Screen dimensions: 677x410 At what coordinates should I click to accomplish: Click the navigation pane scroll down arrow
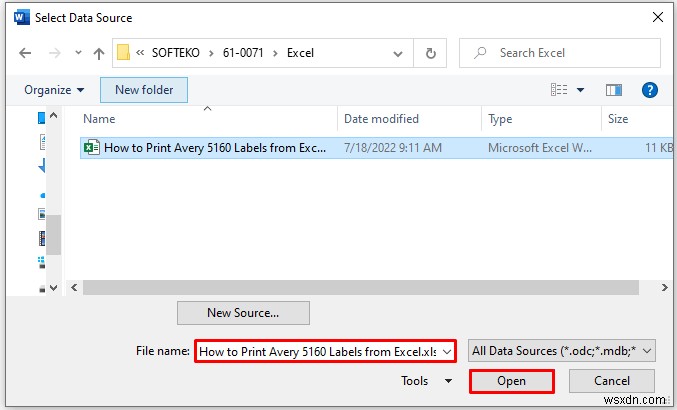click(x=54, y=288)
